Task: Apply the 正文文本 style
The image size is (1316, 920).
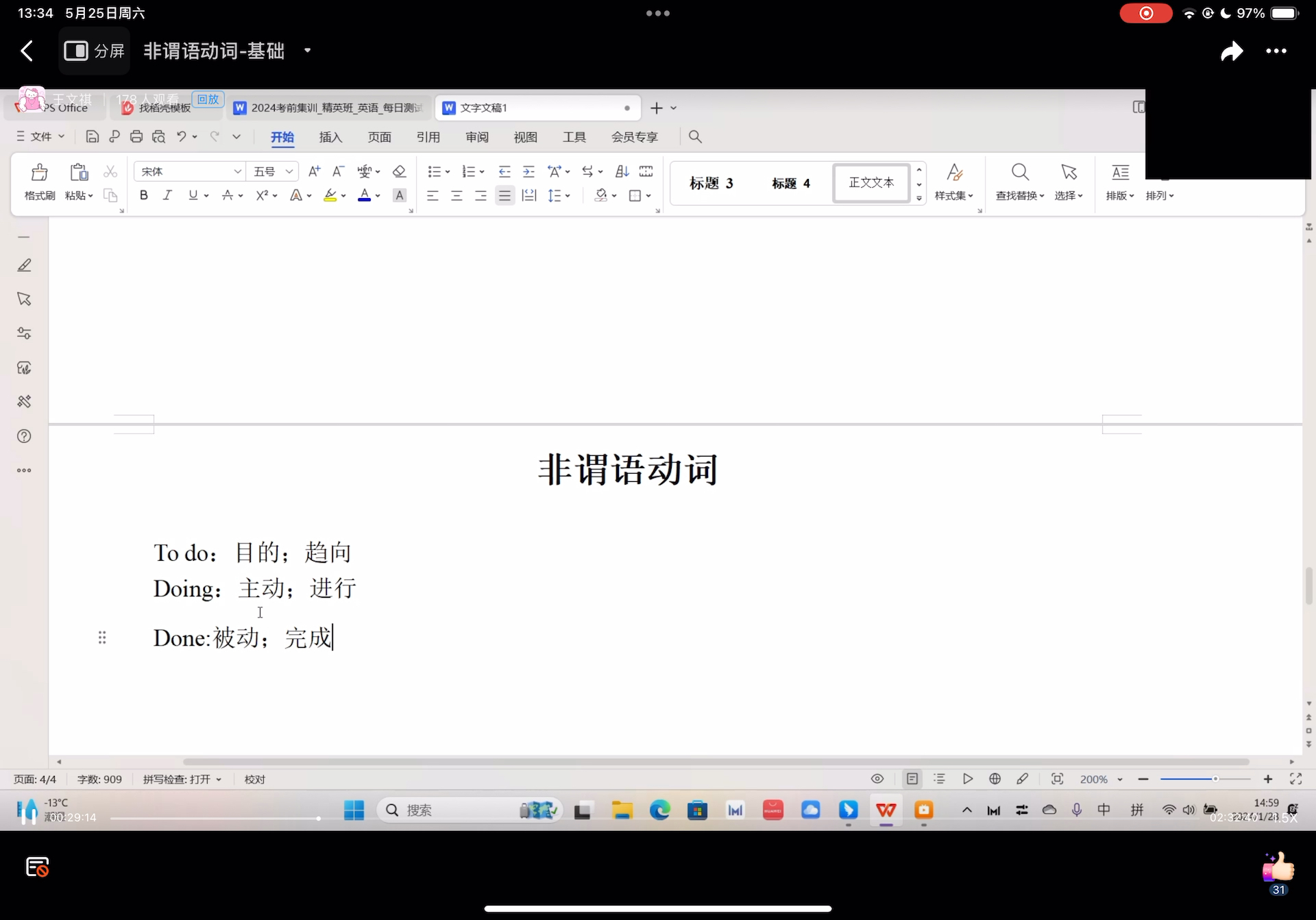Action: pyautogui.click(x=871, y=183)
